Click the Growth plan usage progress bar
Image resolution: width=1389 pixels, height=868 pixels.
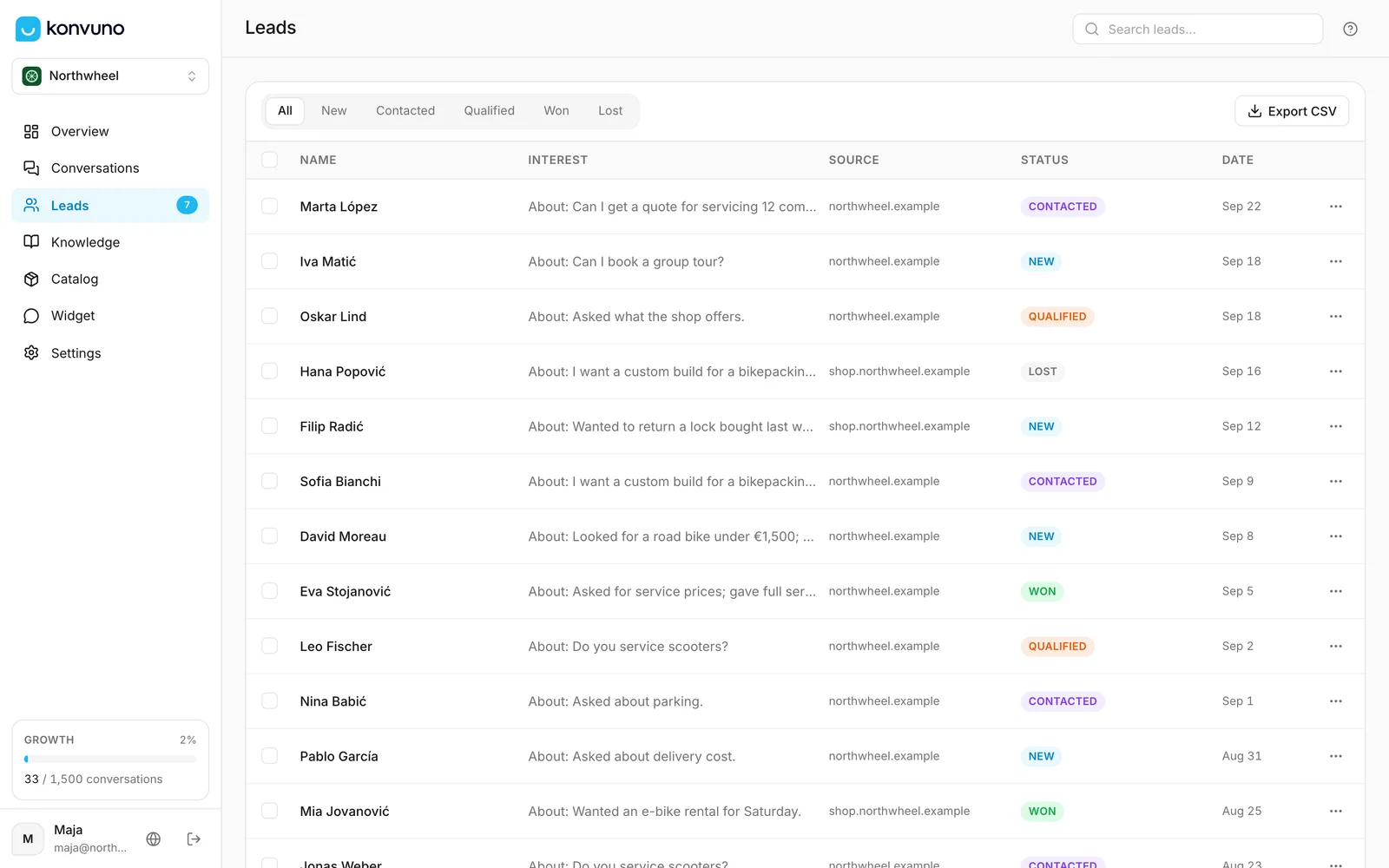(110, 759)
